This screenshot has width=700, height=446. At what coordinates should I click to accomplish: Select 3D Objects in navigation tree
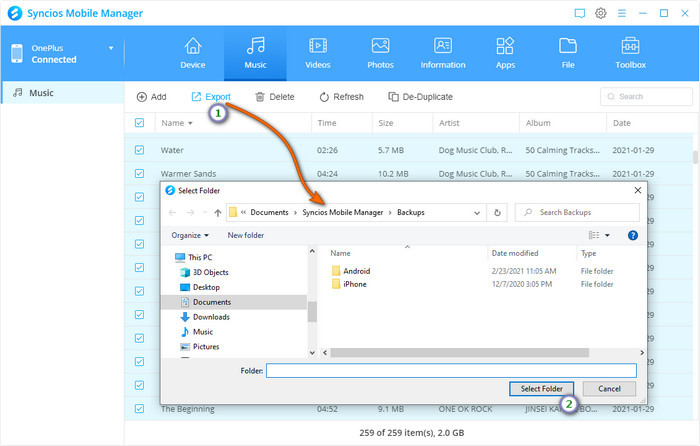(204, 272)
